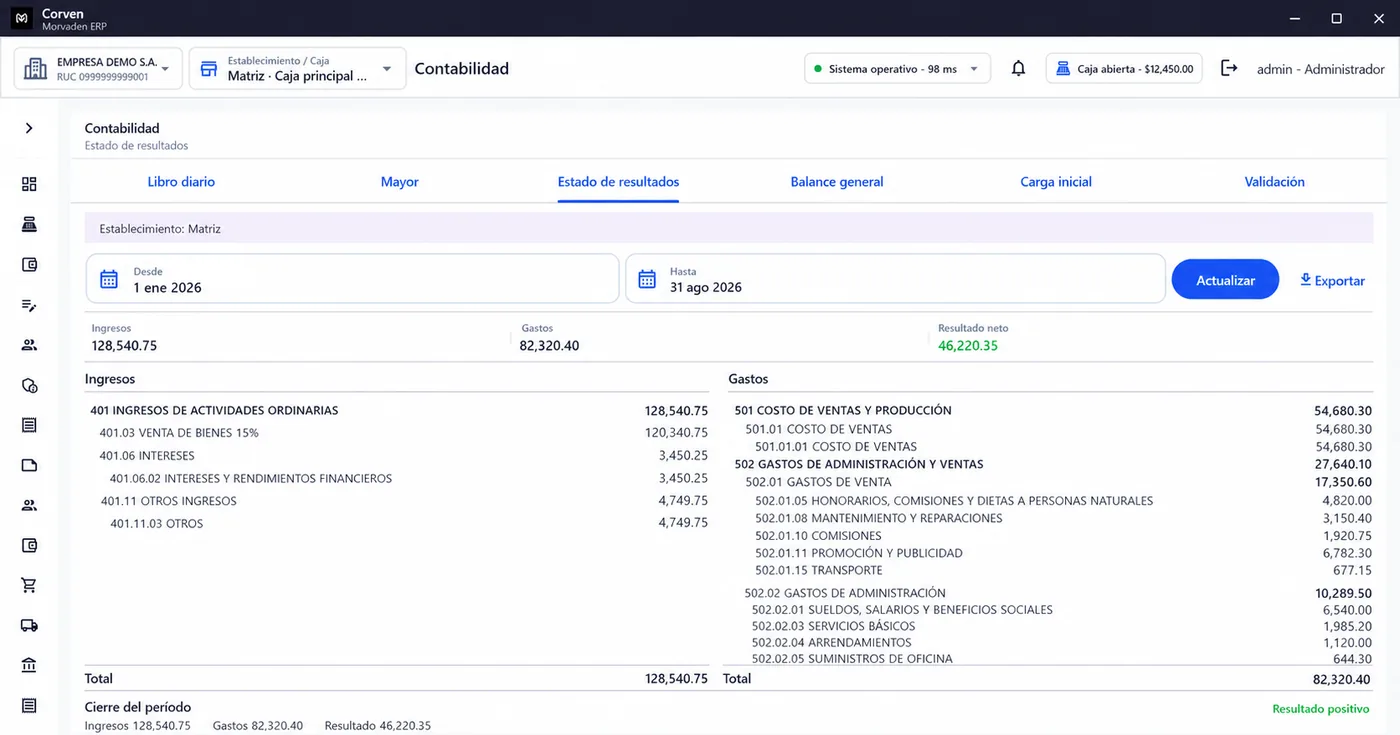Open the dashboard grid icon in sidebar
The width and height of the screenshot is (1400, 735).
point(29,184)
